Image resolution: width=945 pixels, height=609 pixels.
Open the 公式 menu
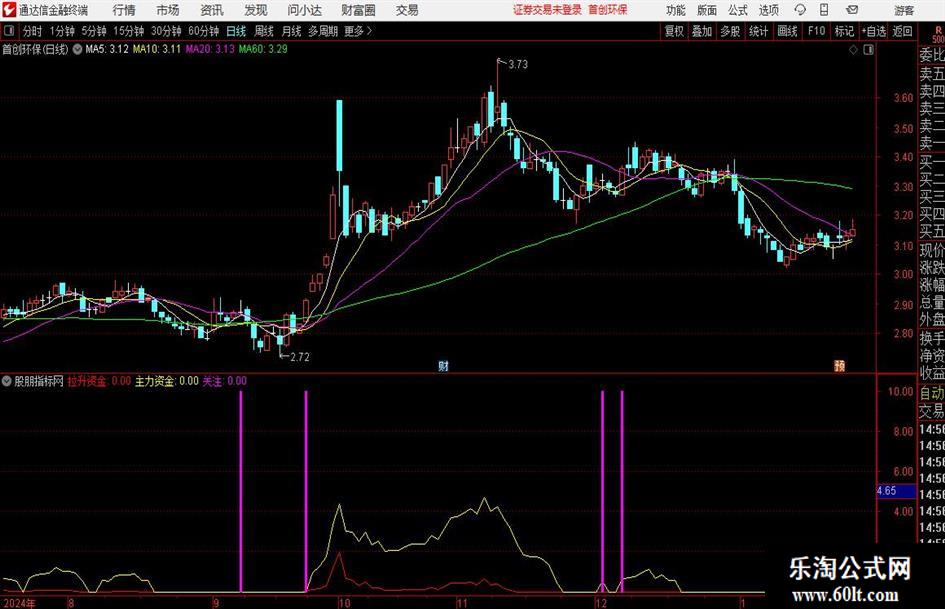(738, 10)
